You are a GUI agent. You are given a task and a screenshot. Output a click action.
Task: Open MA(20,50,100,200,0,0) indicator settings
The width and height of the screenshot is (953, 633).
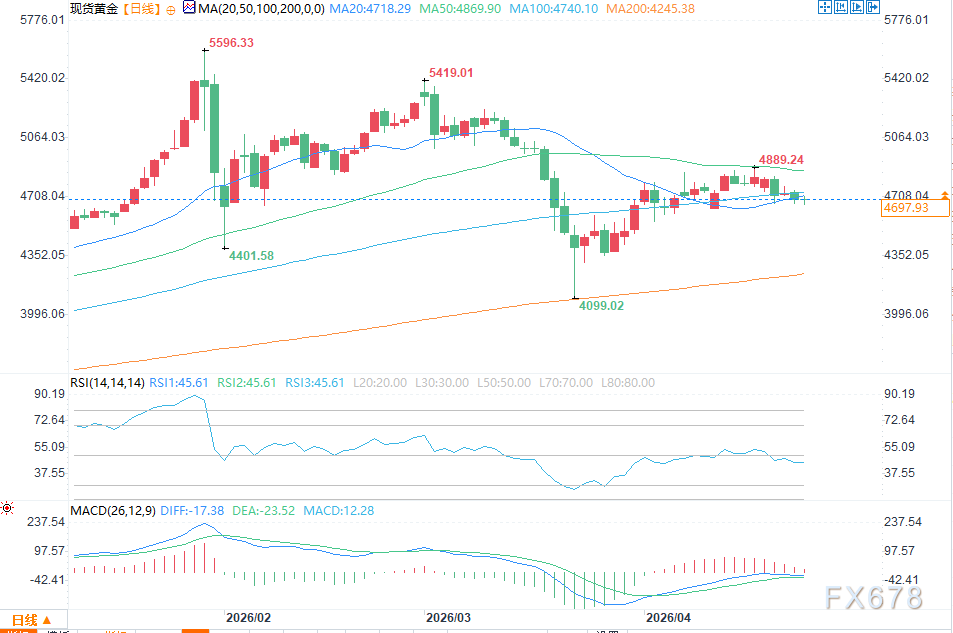click(x=260, y=9)
